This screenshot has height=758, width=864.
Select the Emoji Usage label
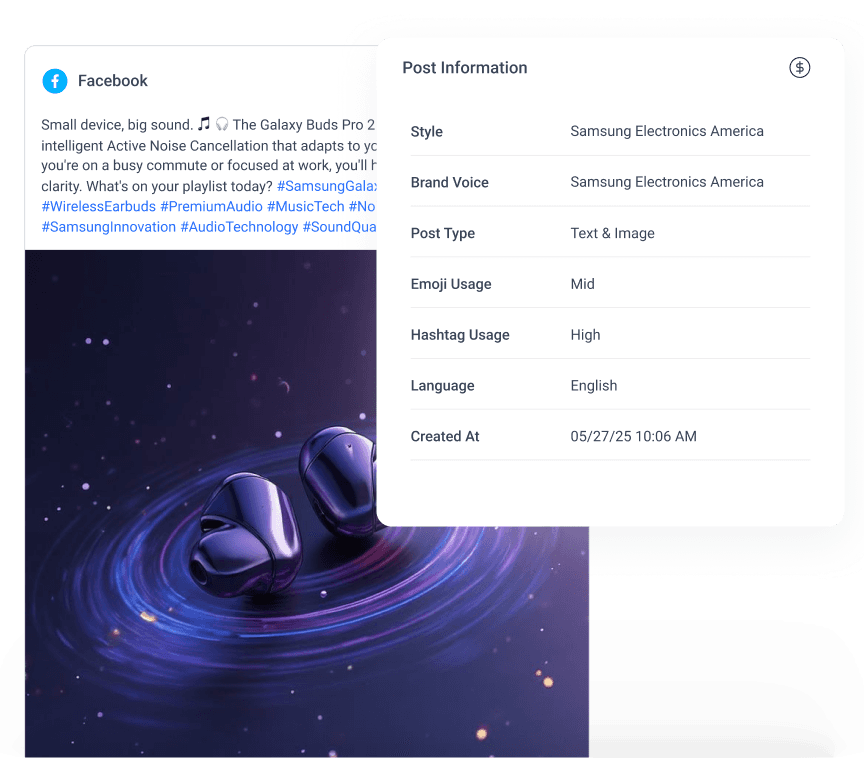pos(451,284)
